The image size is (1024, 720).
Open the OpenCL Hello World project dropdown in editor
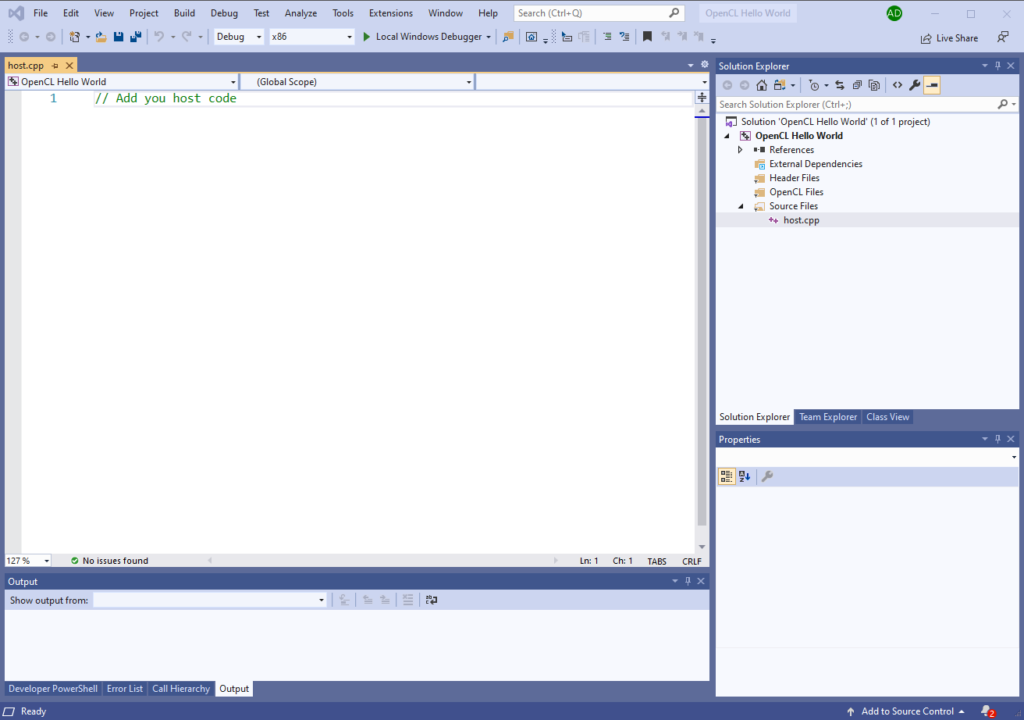click(x=122, y=82)
